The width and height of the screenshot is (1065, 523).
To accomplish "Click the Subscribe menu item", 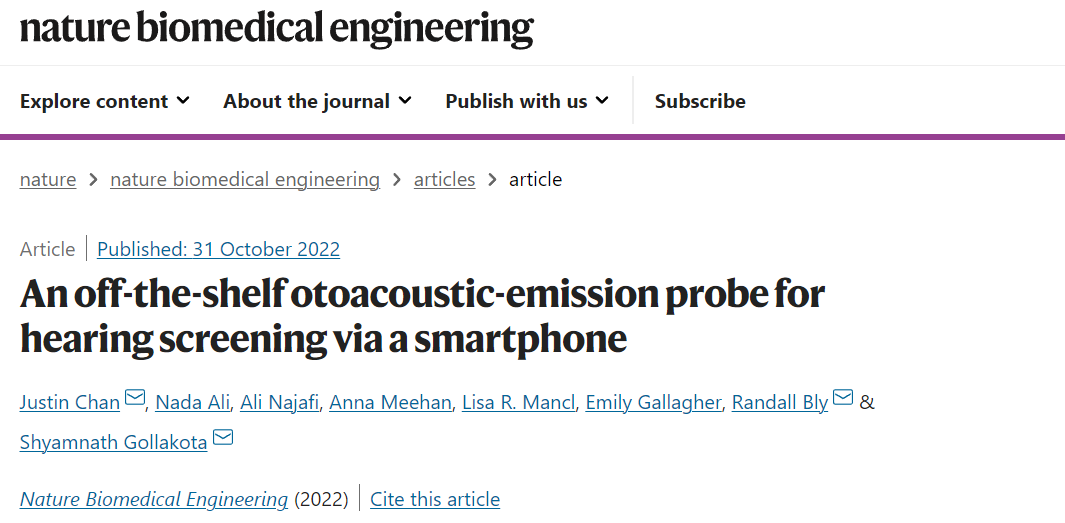I will [700, 101].
